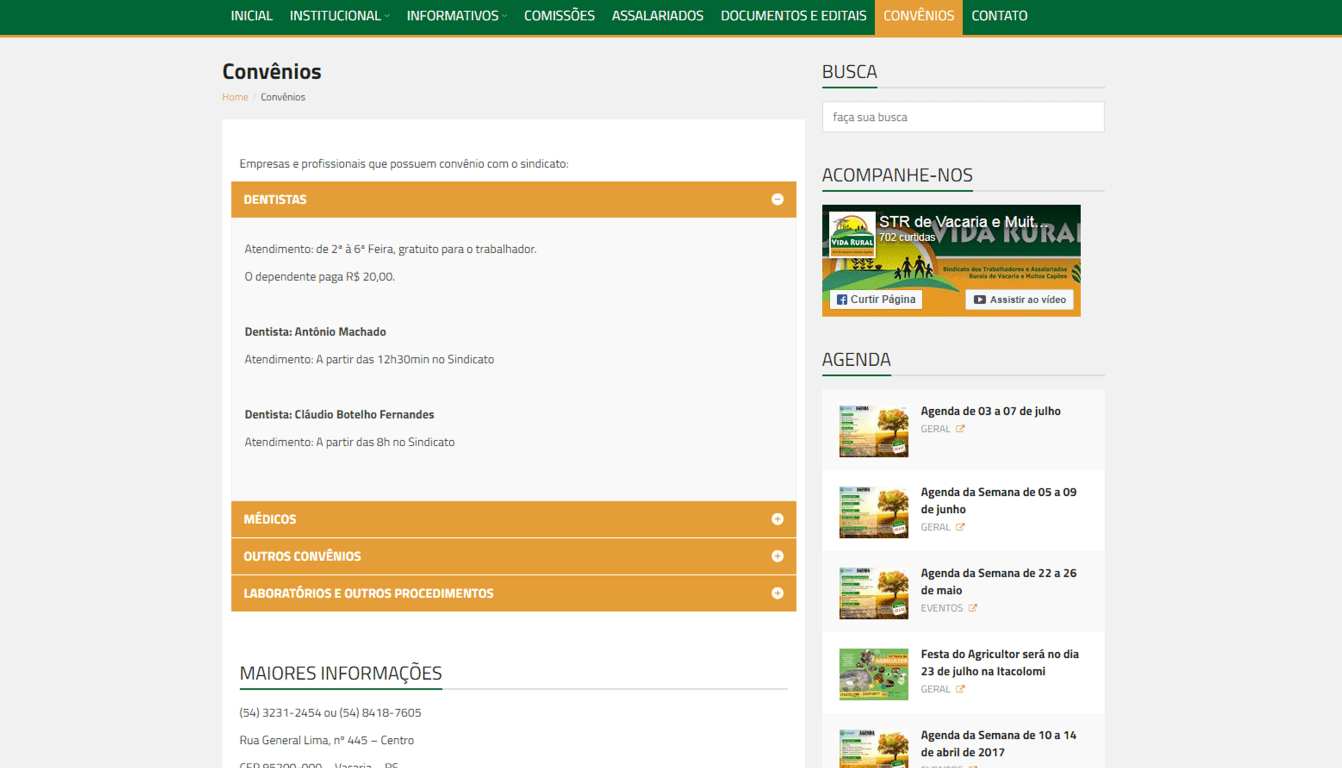The width and height of the screenshot is (1342, 768).
Task: Click the Festa do Agricultor thumbnail
Action: click(874, 674)
